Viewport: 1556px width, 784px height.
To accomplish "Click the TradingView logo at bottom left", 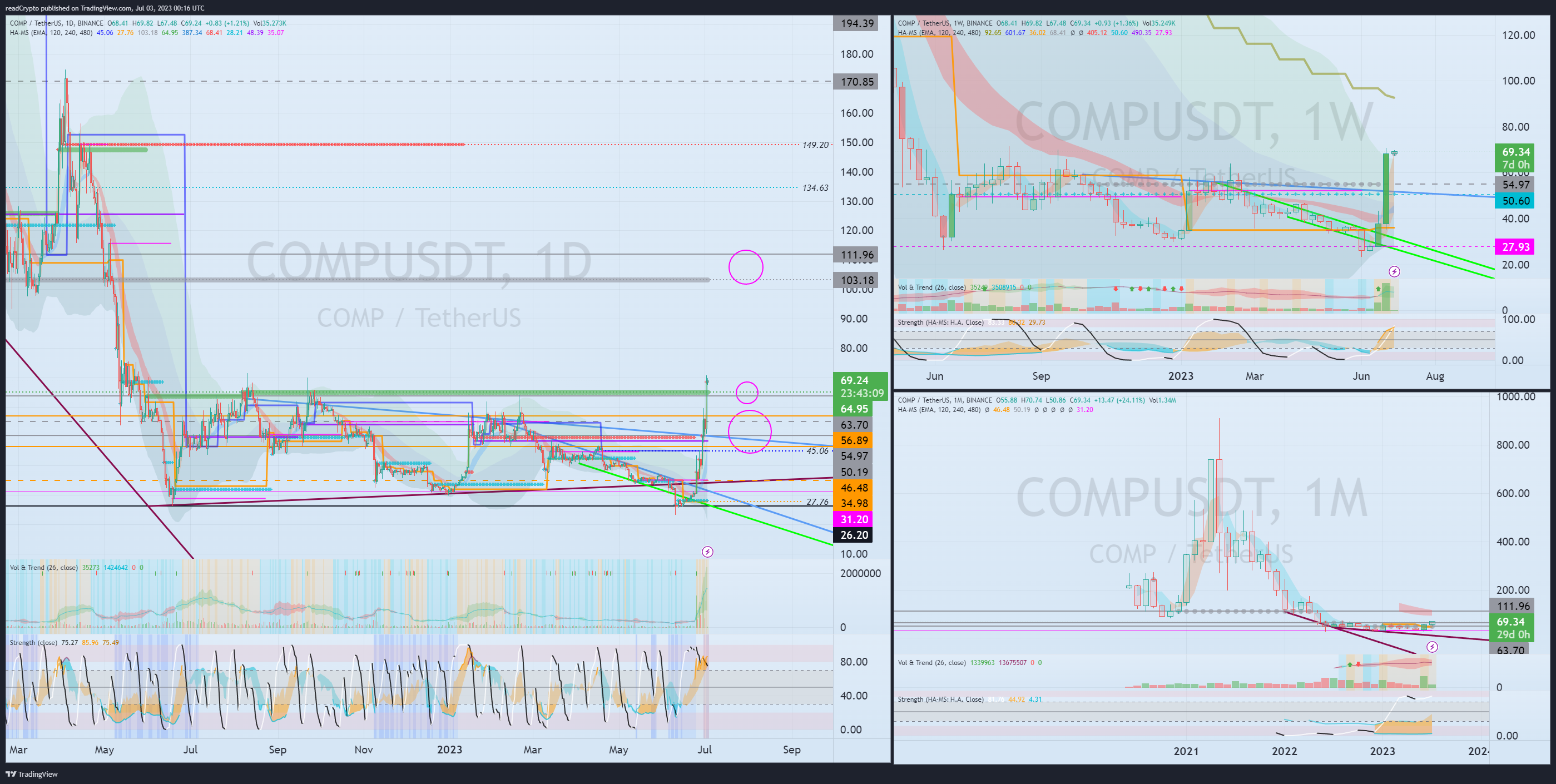I will click(31, 774).
